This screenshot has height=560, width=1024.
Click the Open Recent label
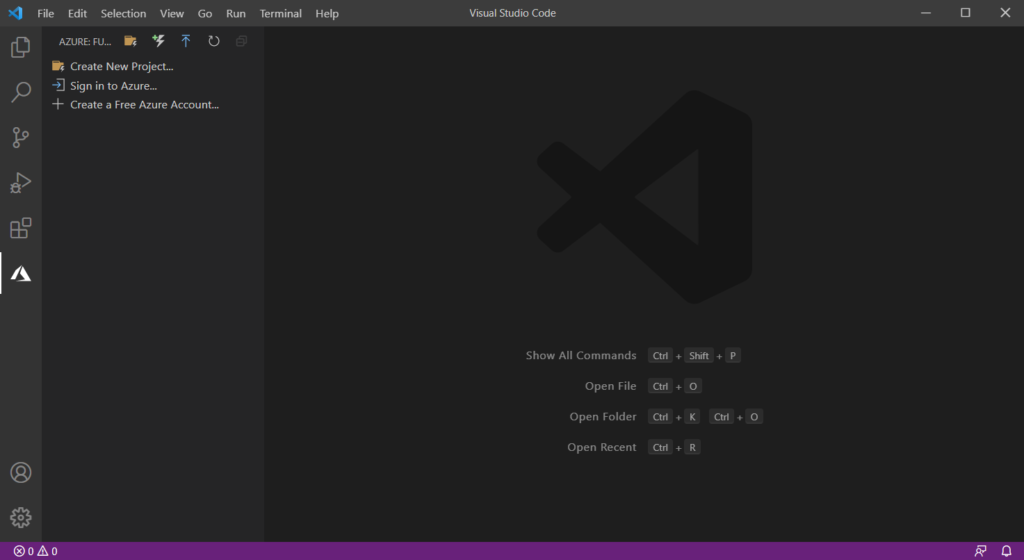(x=601, y=447)
